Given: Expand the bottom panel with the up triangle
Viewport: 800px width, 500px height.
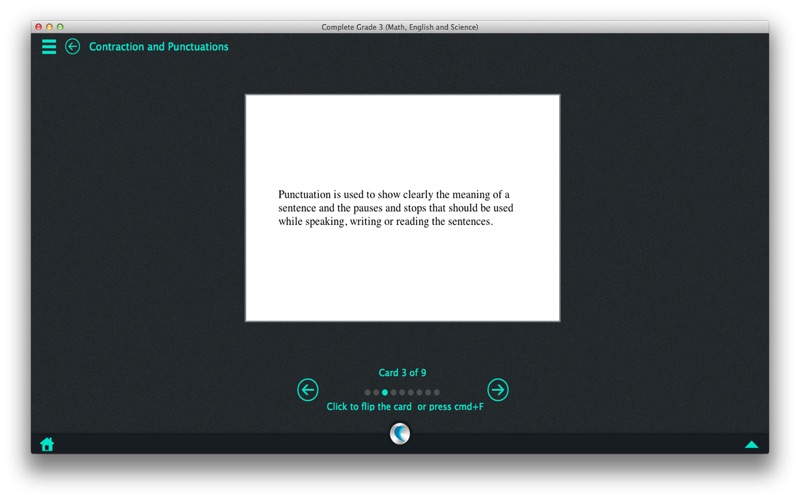Looking at the screenshot, I should tap(752, 444).
